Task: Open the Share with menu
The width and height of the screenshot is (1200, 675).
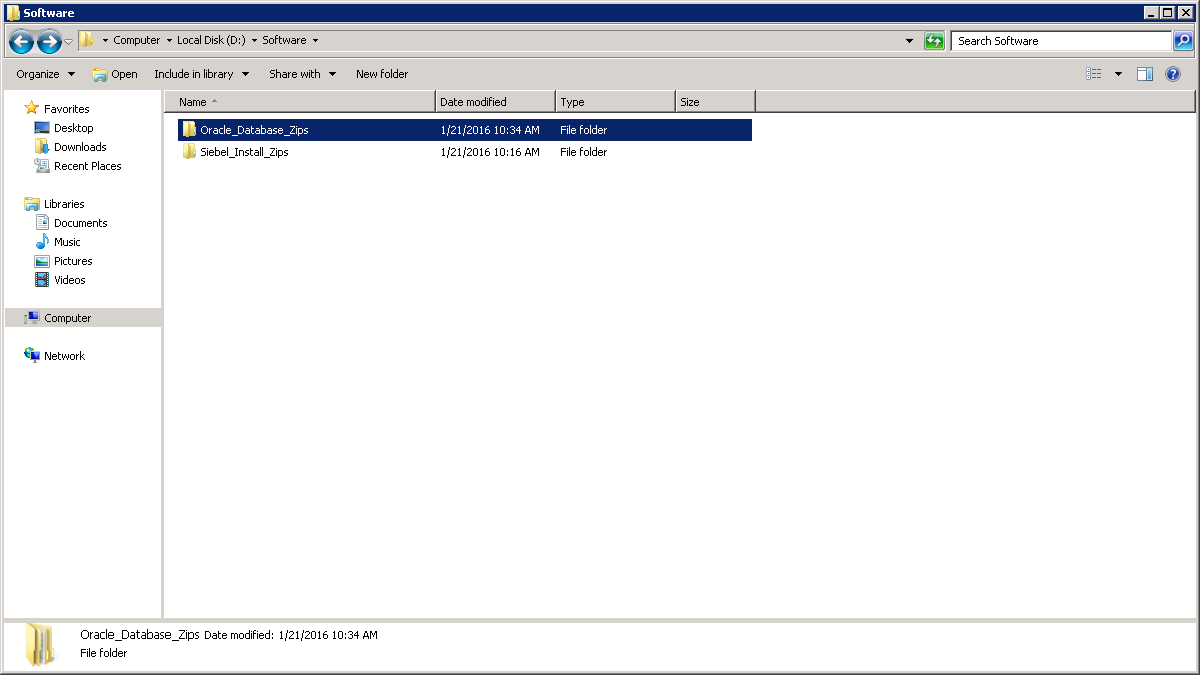Action: 302,74
